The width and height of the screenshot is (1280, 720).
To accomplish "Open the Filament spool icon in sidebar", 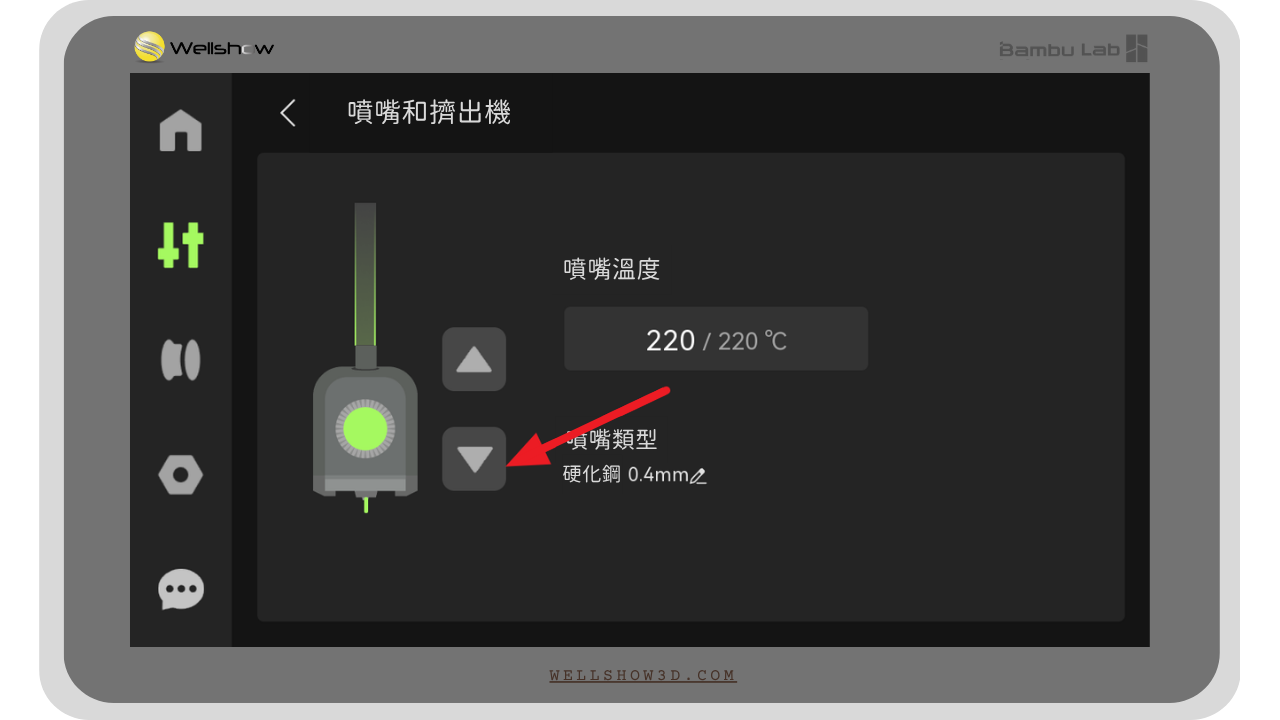I will click(181, 360).
